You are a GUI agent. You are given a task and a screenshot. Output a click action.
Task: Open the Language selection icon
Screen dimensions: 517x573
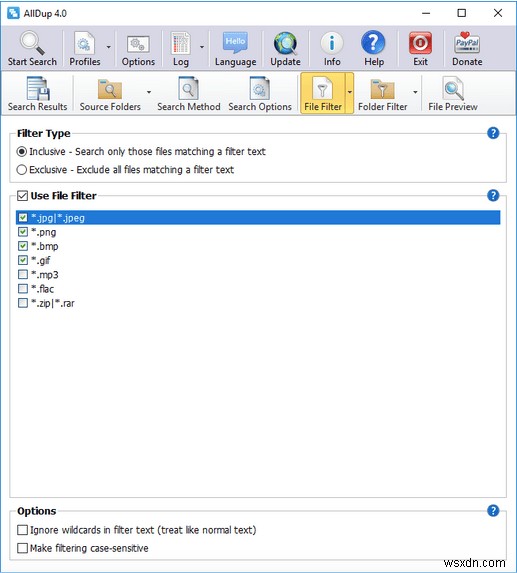(235, 43)
